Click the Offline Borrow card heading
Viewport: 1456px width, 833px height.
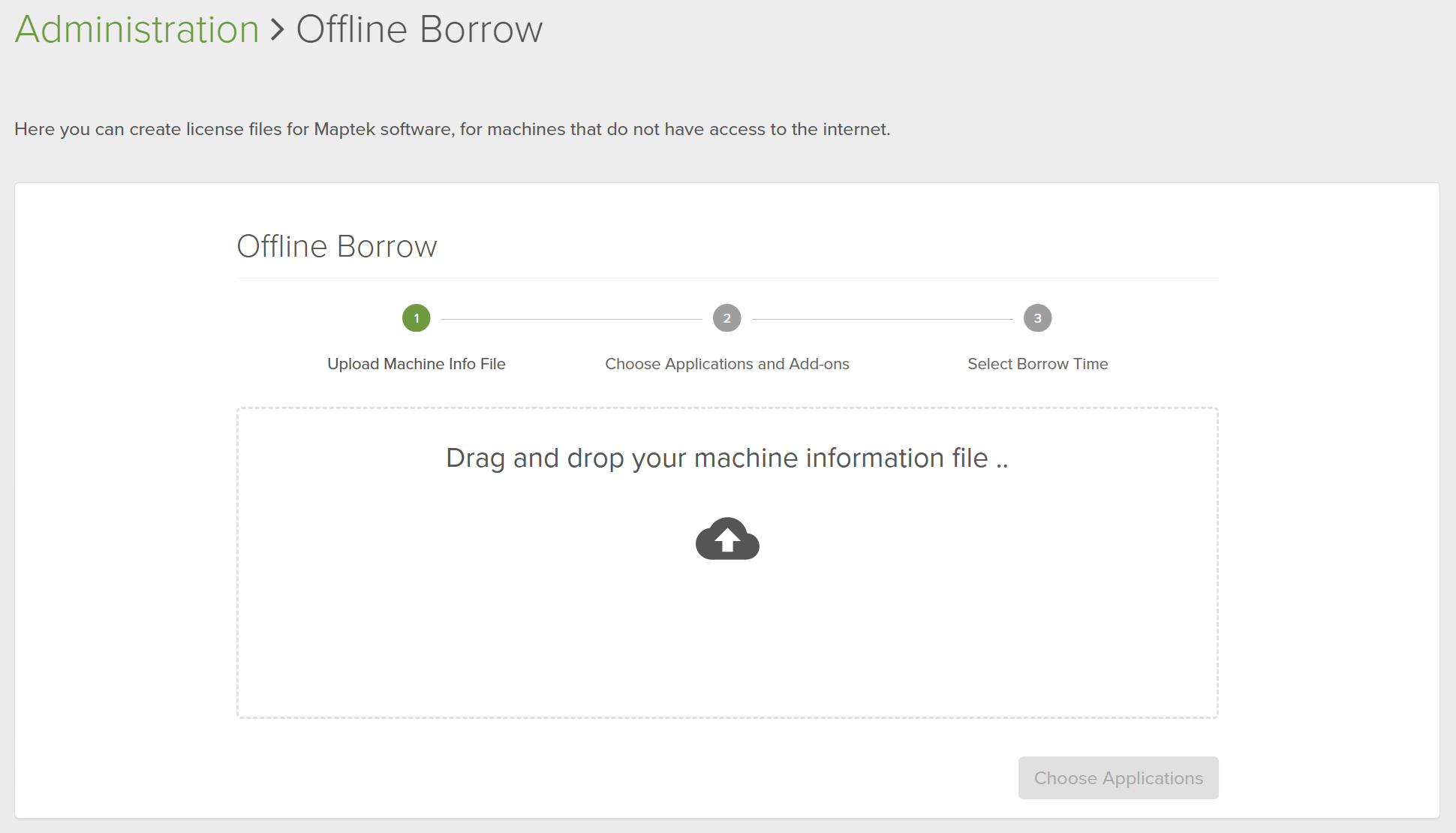337,246
